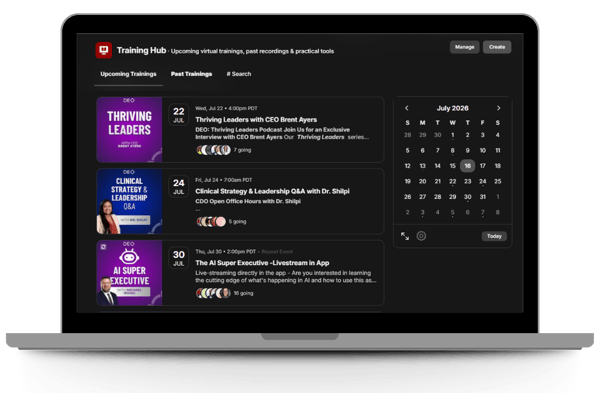View attendee avatars next to 5 going
Image resolution: width=600 pixels, height=393 pixels.
click(211, 222)
